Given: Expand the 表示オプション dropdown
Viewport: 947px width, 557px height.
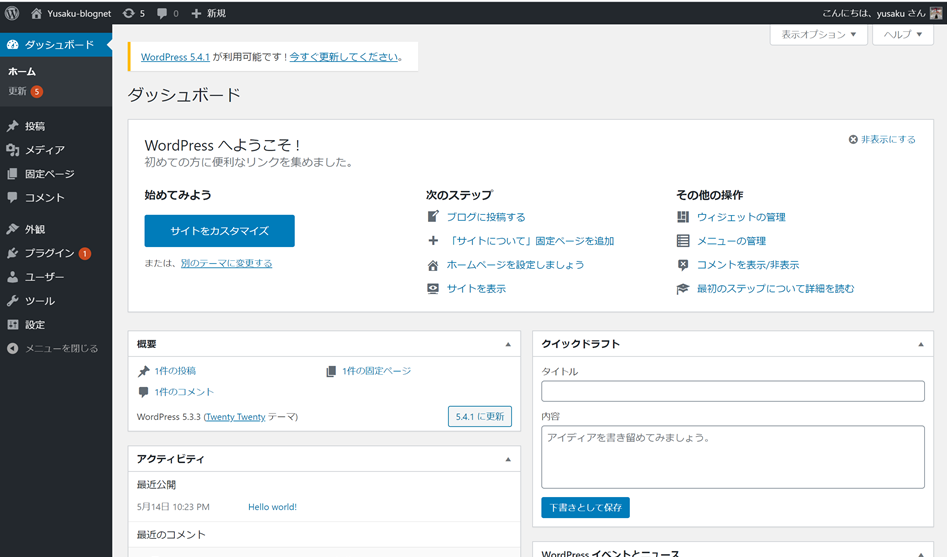Looking at the screenshot, I should tap(819, 34).
